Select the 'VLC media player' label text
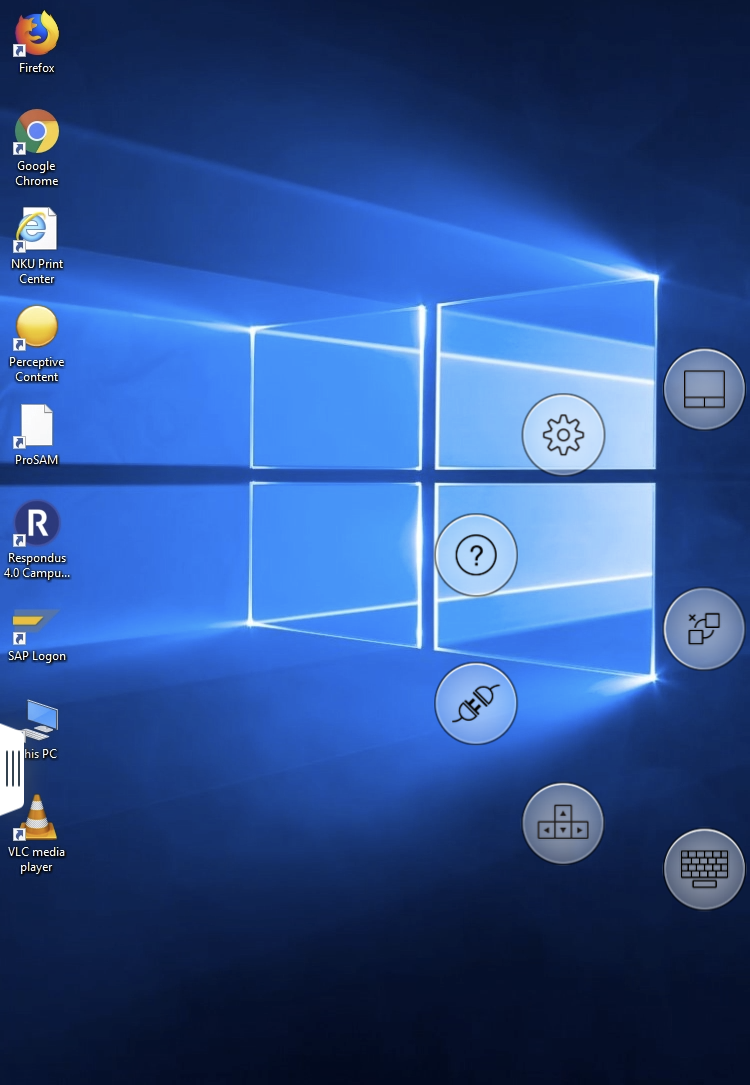 (37, 859)
